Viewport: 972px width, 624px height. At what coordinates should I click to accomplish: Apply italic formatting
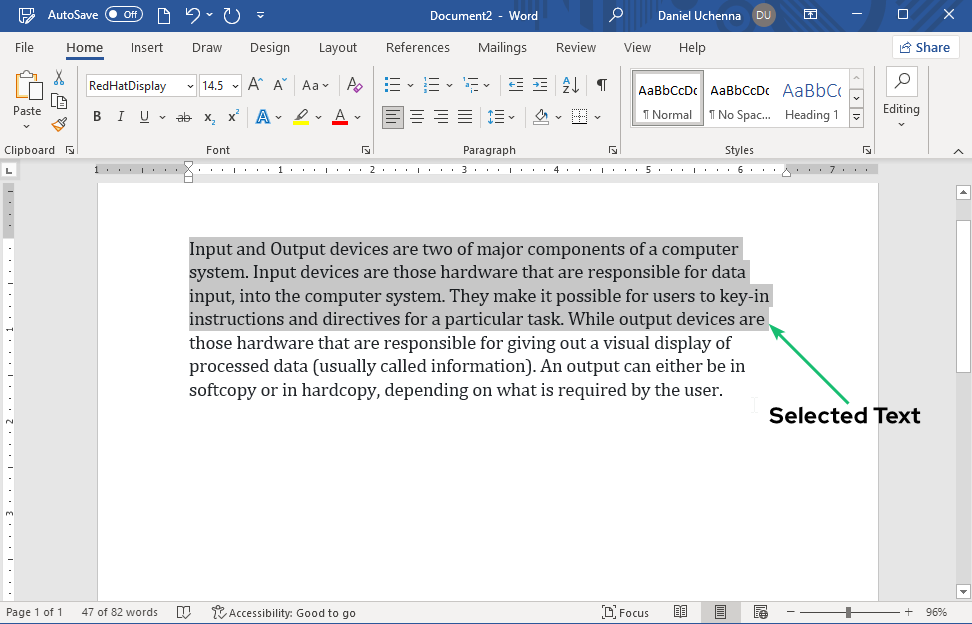click(x=121, y=116)
